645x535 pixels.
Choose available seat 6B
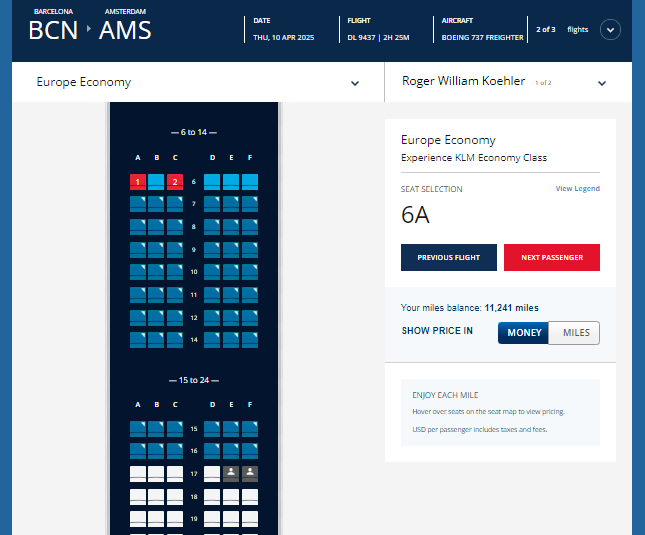[x=157, y=182]
